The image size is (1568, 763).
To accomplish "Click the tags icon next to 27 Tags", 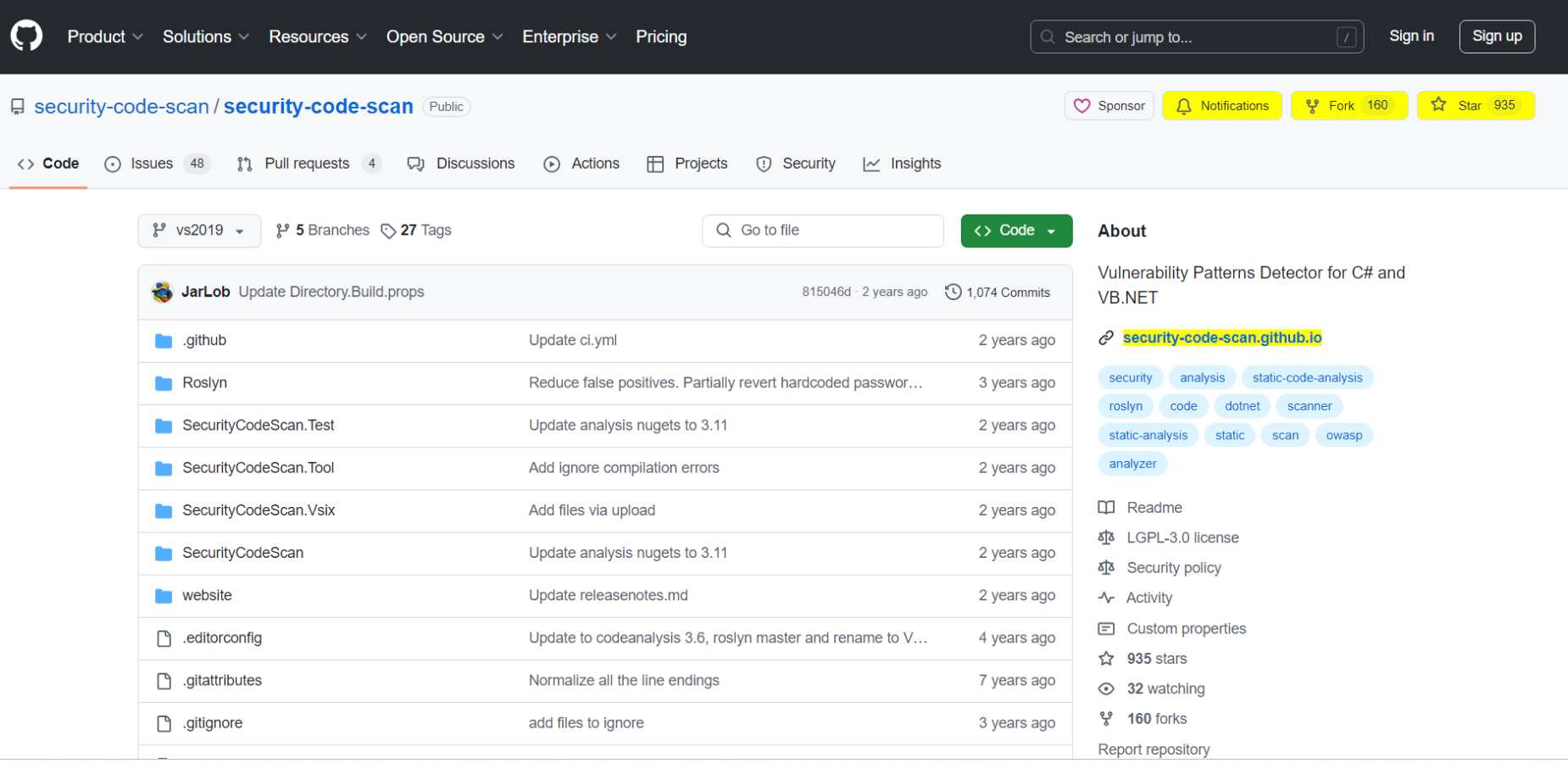I will (388, 231).
